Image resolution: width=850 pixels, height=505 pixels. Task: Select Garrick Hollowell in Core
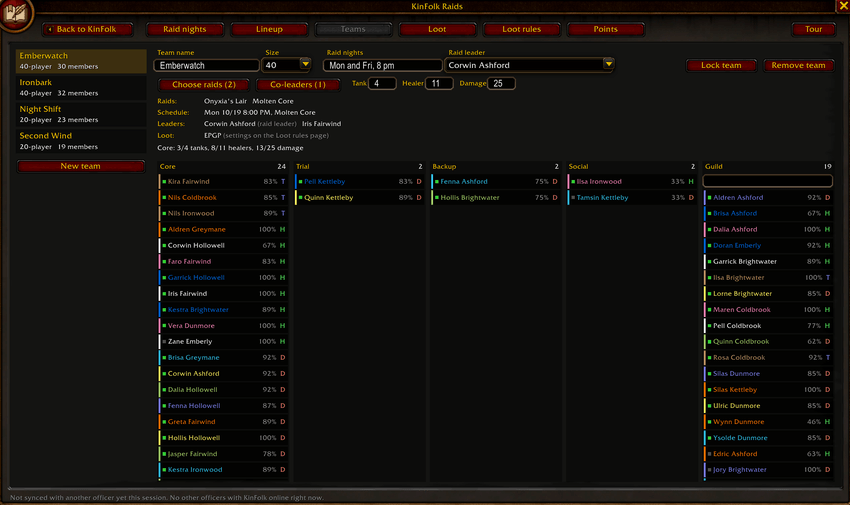click(223, 277)
